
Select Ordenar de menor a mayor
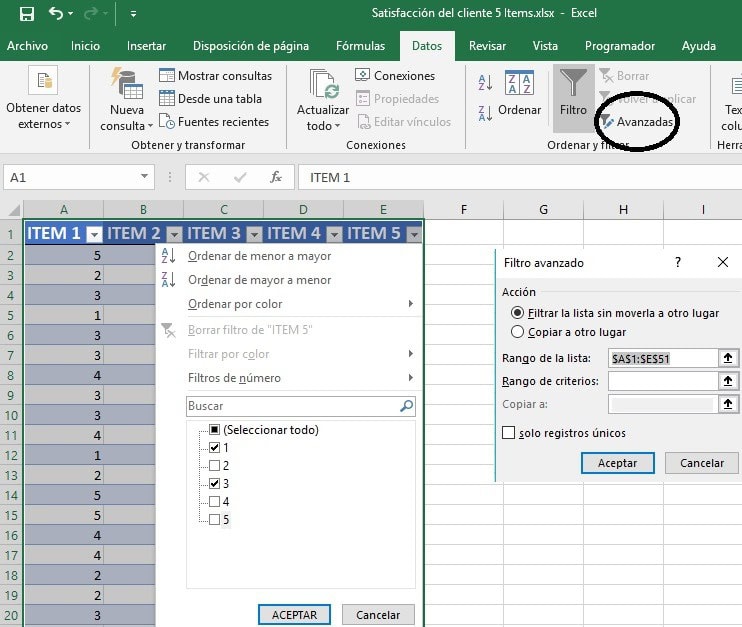260,256
